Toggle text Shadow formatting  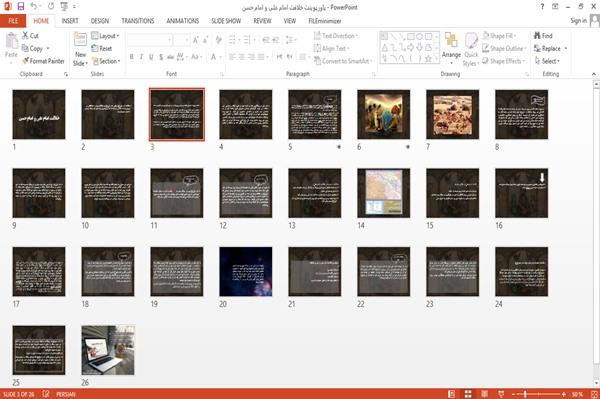(161, 57)
